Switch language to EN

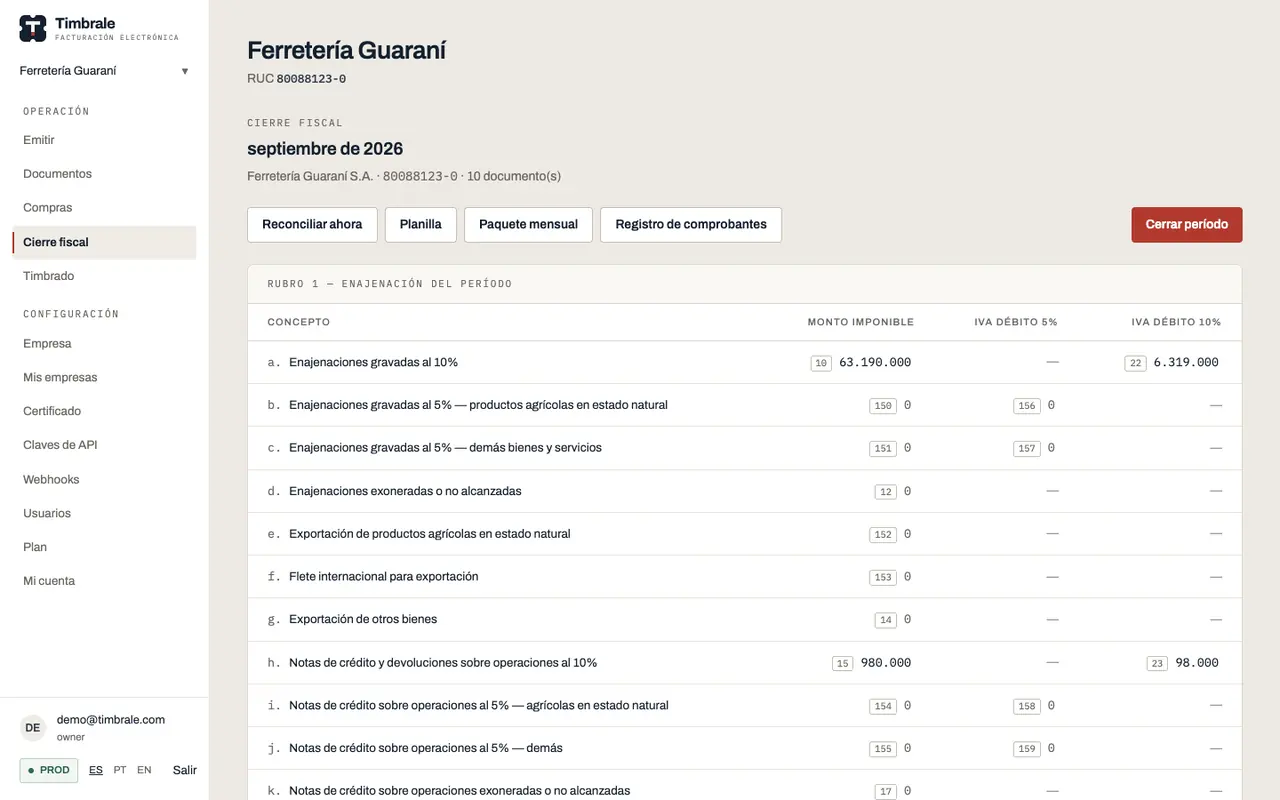click(x=145, y=770)
